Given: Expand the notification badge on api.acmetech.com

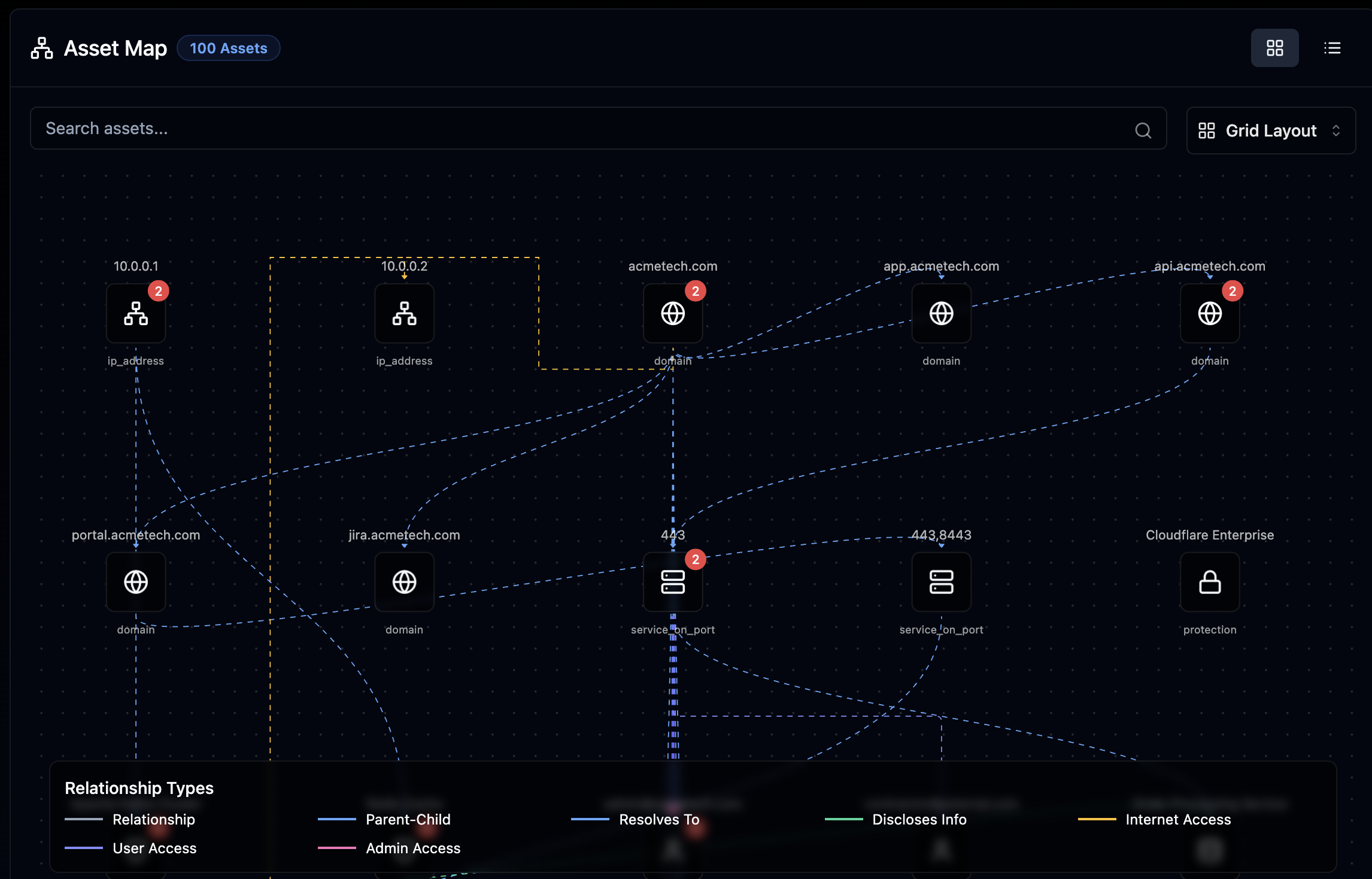Looking at the screenshot, I should pos(1233,290).
